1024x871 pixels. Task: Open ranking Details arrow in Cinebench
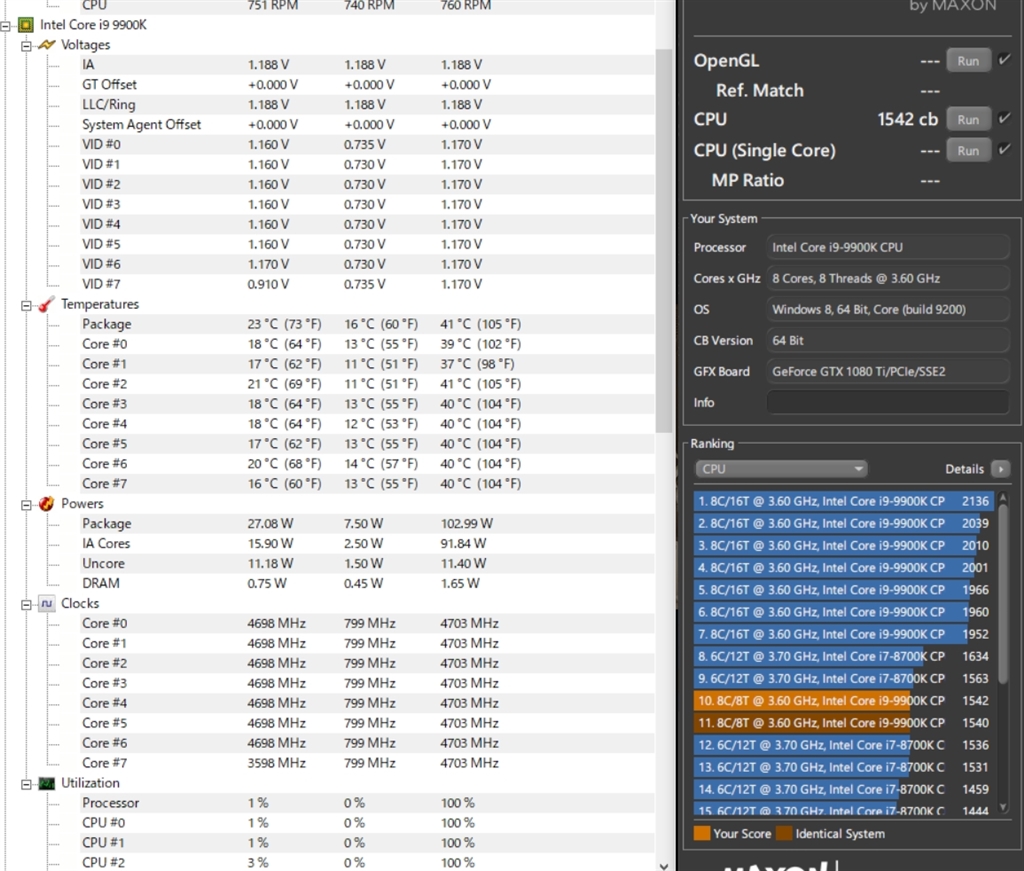1000,469
